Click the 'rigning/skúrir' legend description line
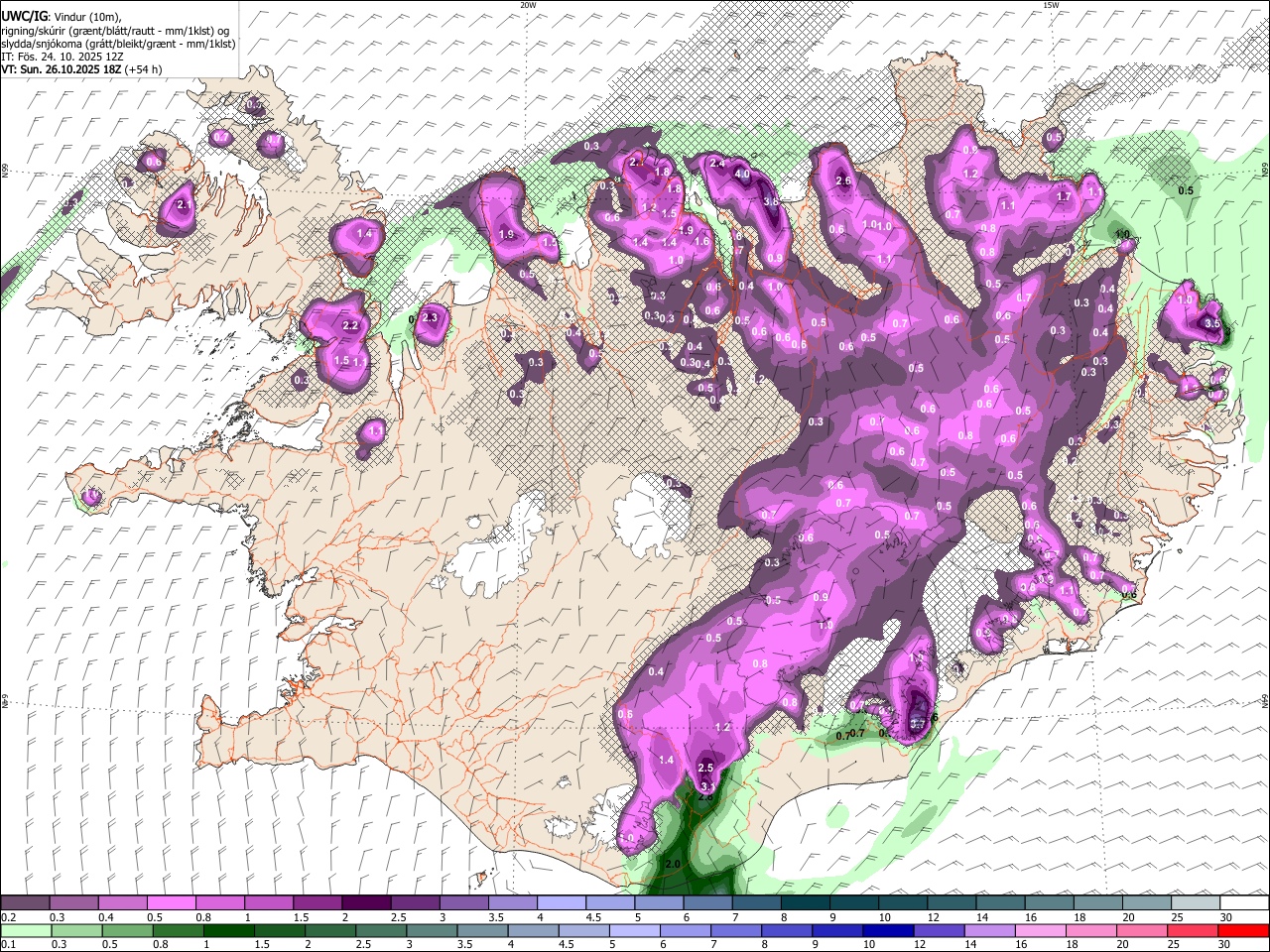 pos(115,30)
